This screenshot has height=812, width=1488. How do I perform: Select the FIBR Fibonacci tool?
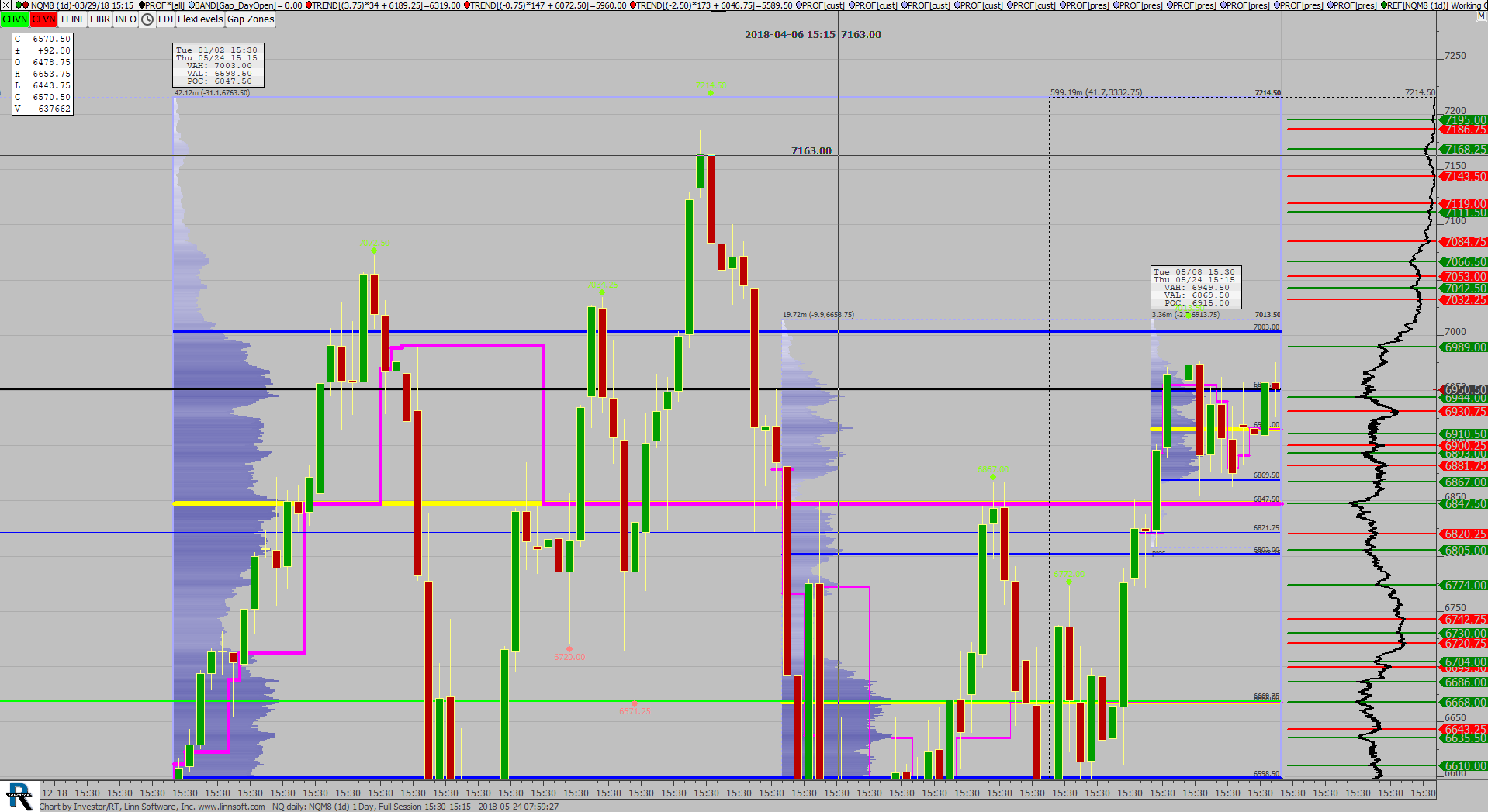100,19
